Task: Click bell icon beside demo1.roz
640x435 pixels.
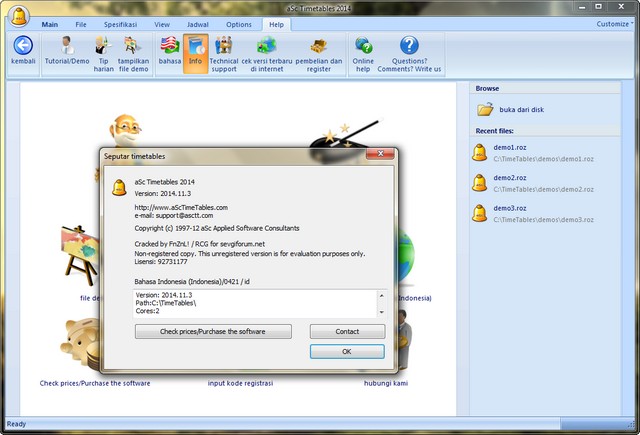Action: click(480, 153)
